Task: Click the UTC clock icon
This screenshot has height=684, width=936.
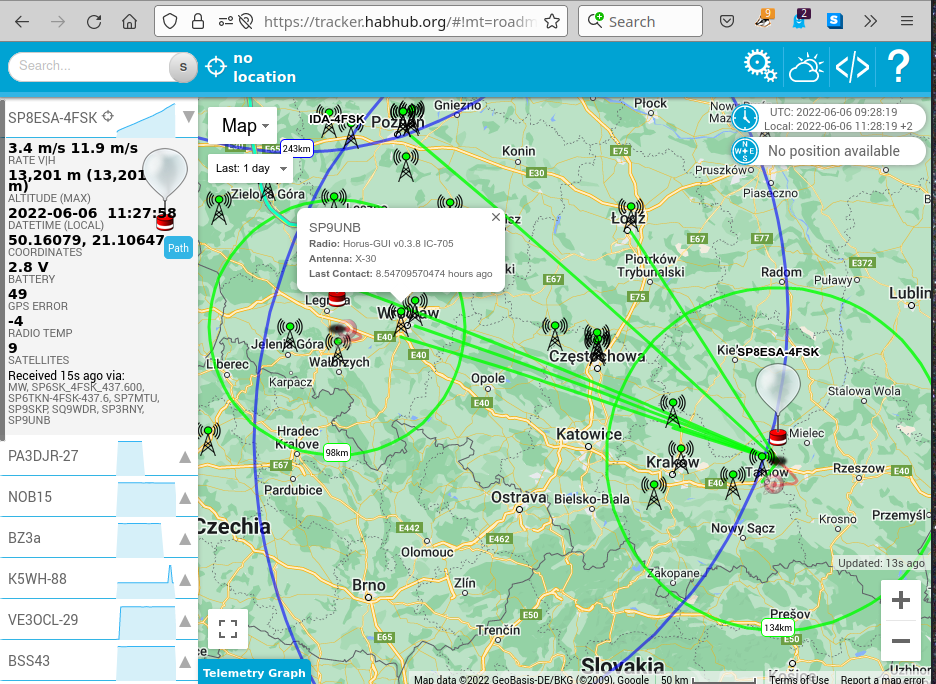Action: [x=745, y=118]
